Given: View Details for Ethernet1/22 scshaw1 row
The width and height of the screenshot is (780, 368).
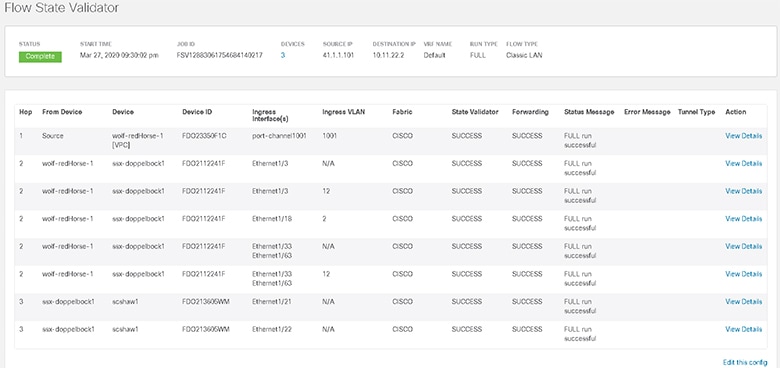Looking at the screenshot, I should (743, 329).
